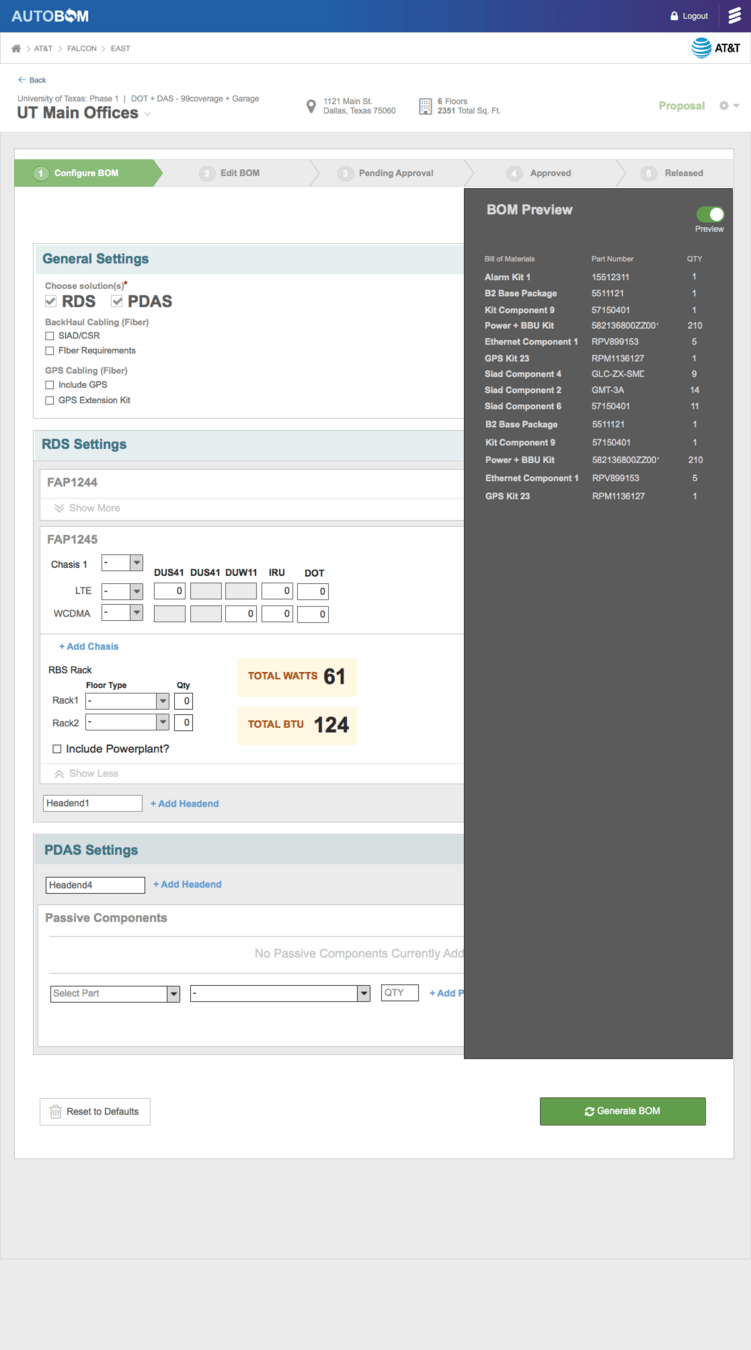Open the settings gear icon

click(x=724, y=105)
